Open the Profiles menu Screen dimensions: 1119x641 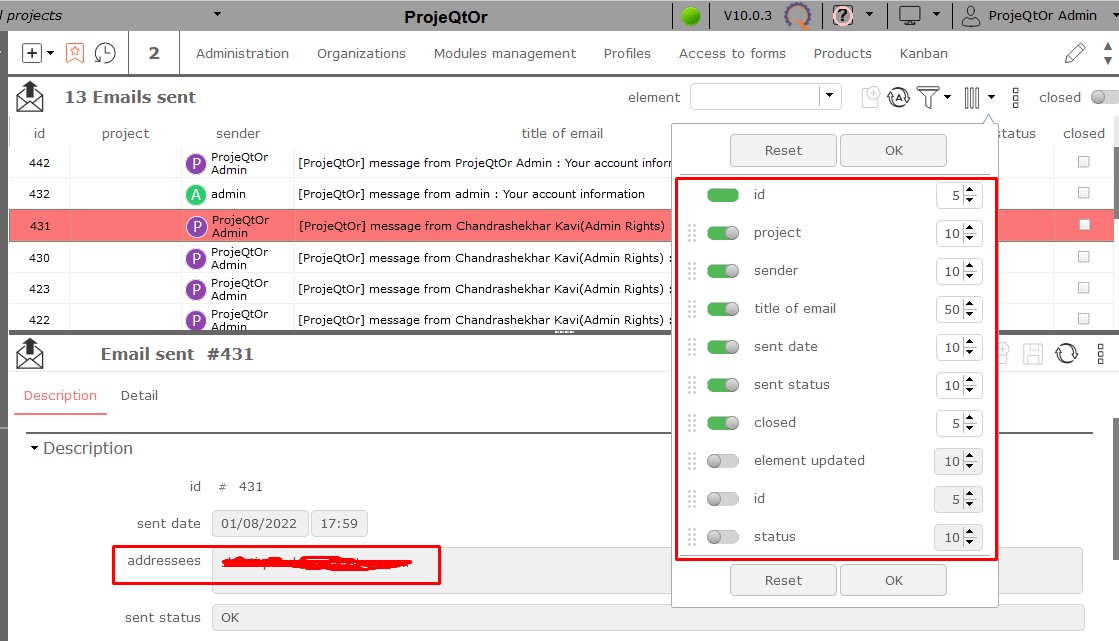(627, 54)
